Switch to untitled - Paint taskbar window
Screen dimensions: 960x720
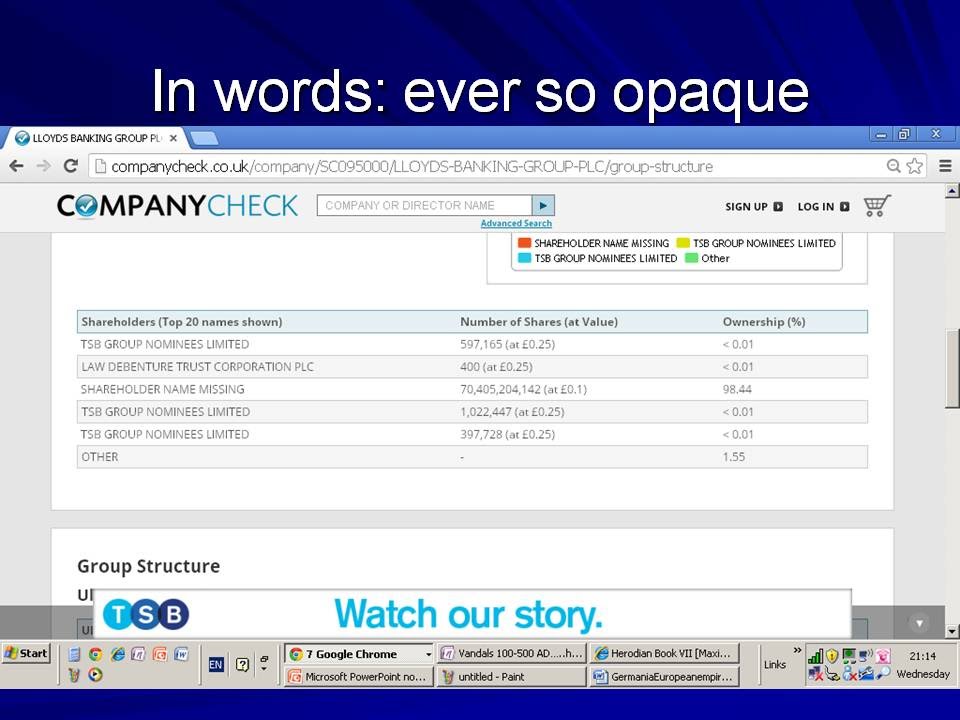coord(511,677)
